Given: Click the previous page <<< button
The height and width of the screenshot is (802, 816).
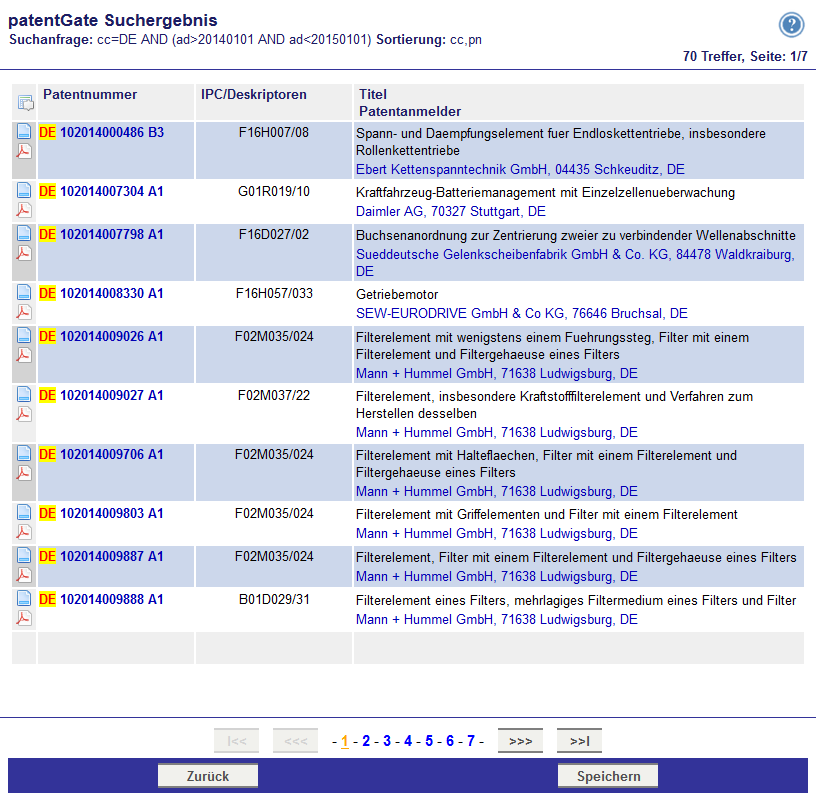Looking at the screenshot, I should 296,741.
